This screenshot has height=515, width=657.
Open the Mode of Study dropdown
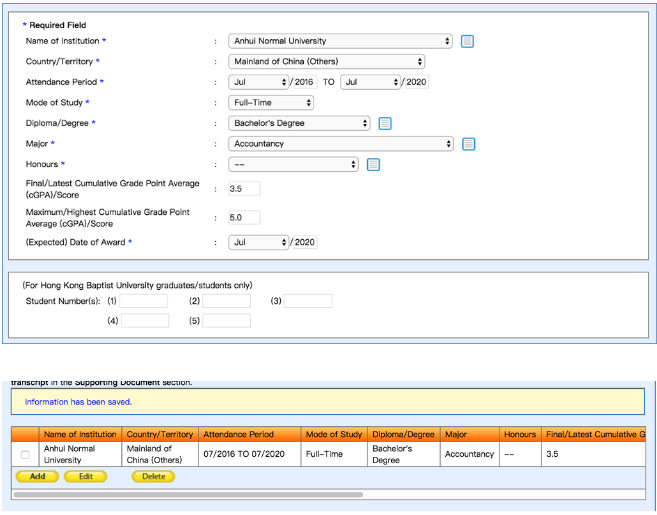[271, 103]
